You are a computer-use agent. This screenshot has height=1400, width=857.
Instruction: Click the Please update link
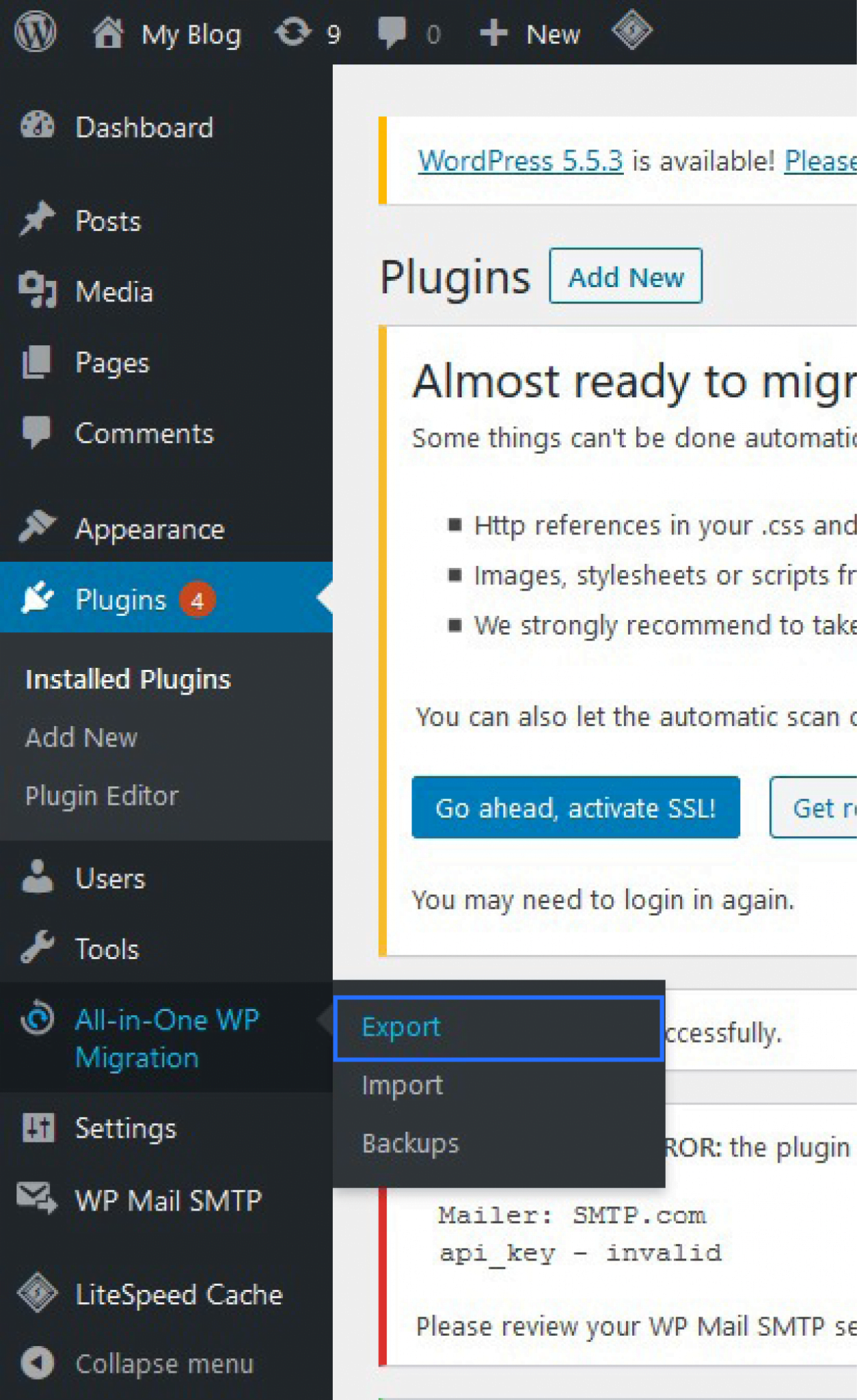pyautogui.click(x=820, y=161)
